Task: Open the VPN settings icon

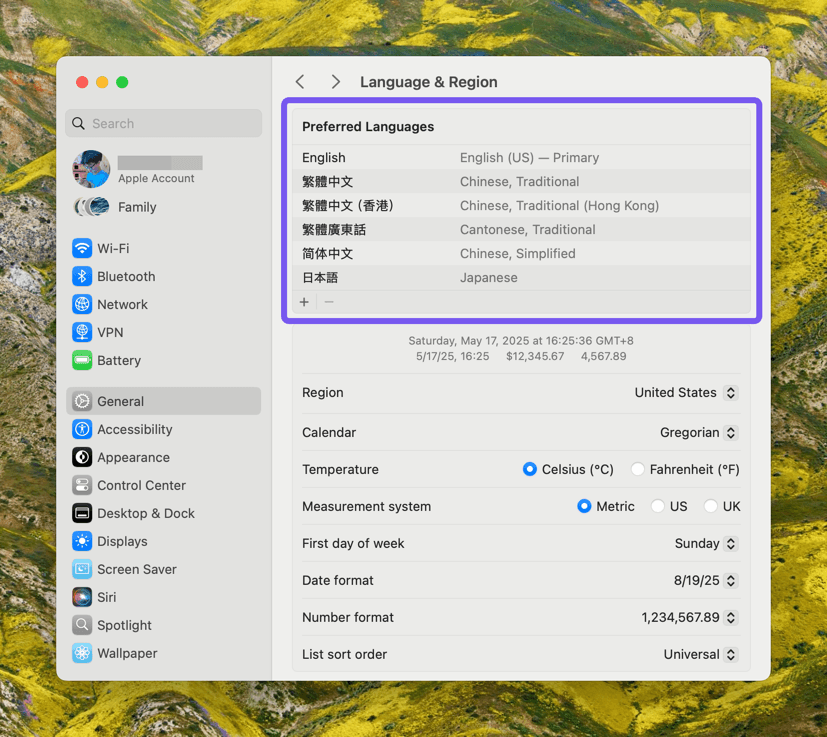Action: tap(82, 332)
